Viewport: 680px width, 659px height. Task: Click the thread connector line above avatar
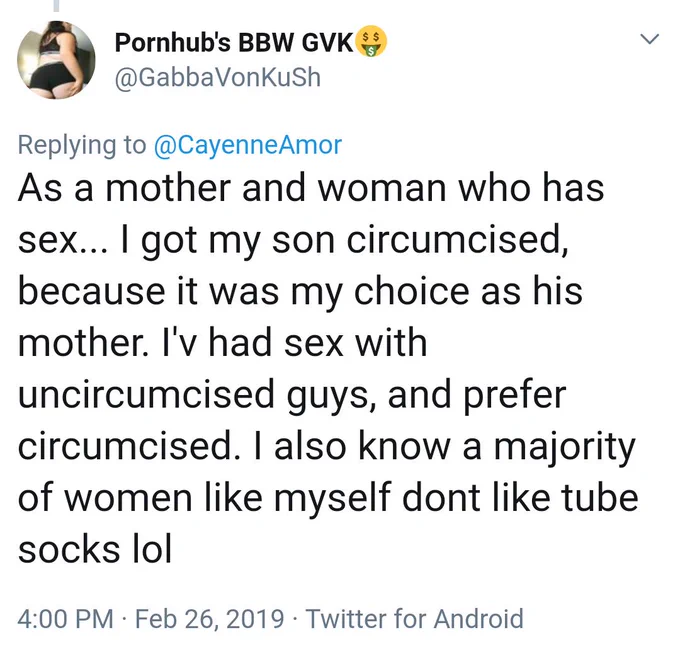(x=56, y=6)
